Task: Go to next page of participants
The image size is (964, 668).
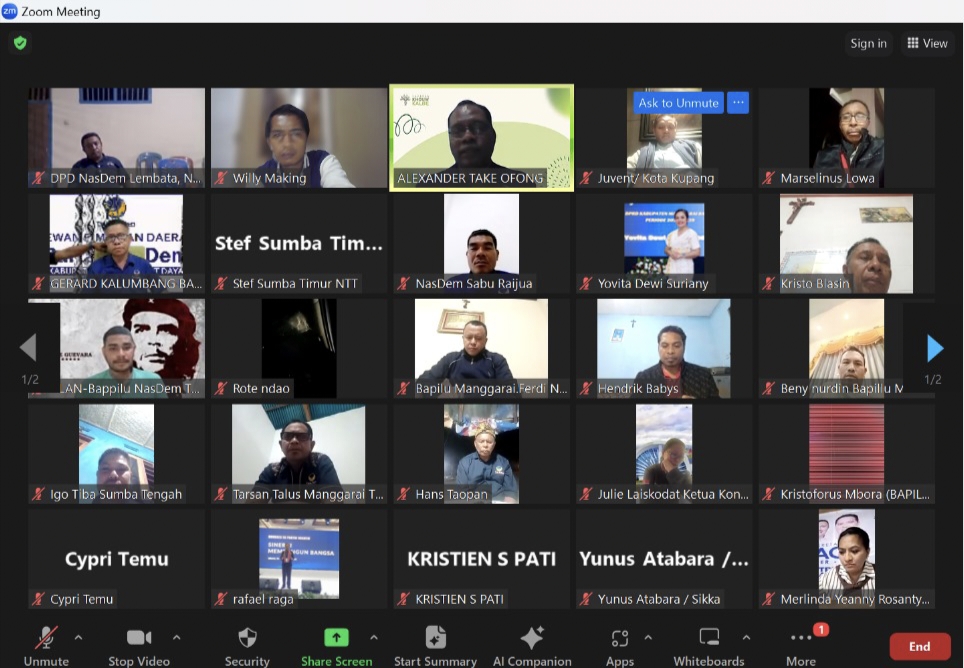Action: tap(934, 348)
